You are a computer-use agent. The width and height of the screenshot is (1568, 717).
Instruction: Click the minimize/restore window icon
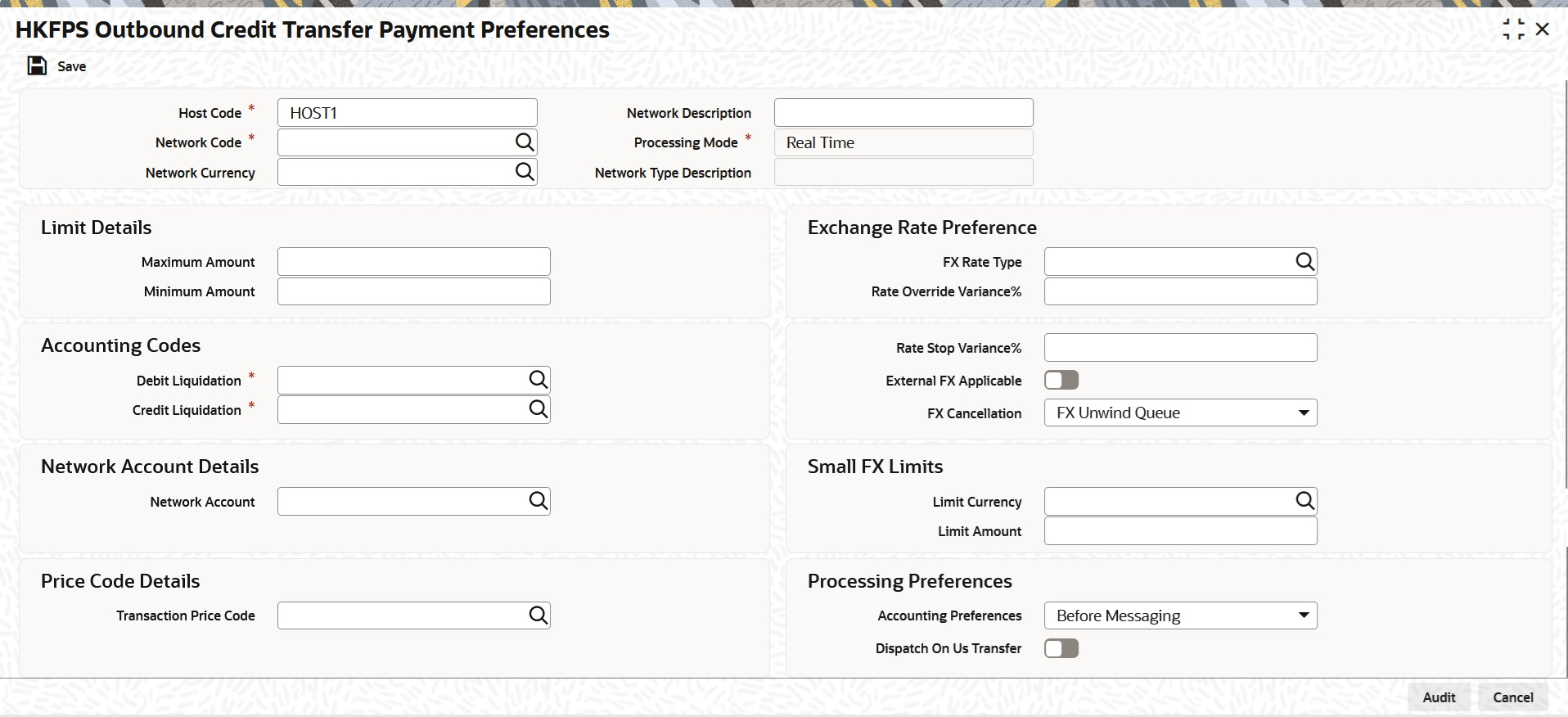1513,29
